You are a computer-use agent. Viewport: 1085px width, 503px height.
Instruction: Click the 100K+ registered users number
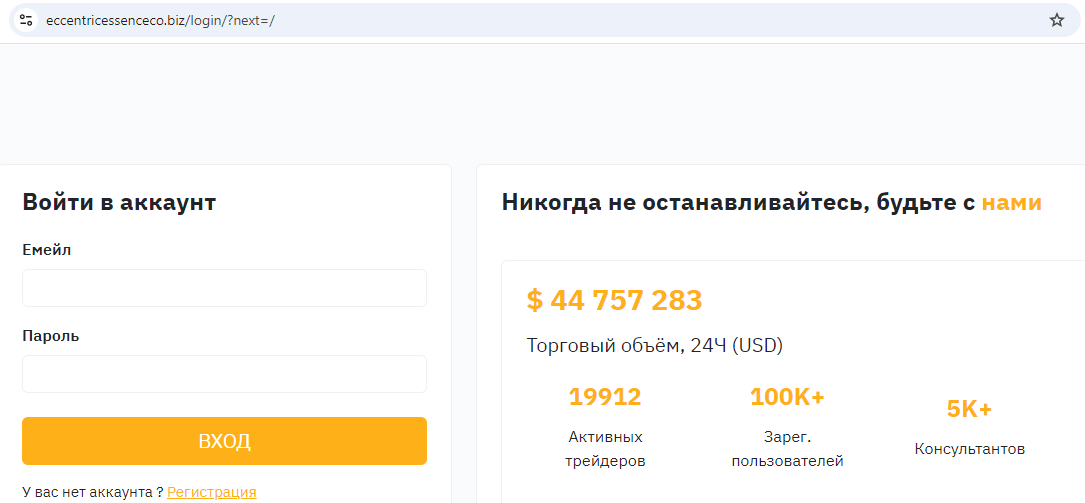787,397
